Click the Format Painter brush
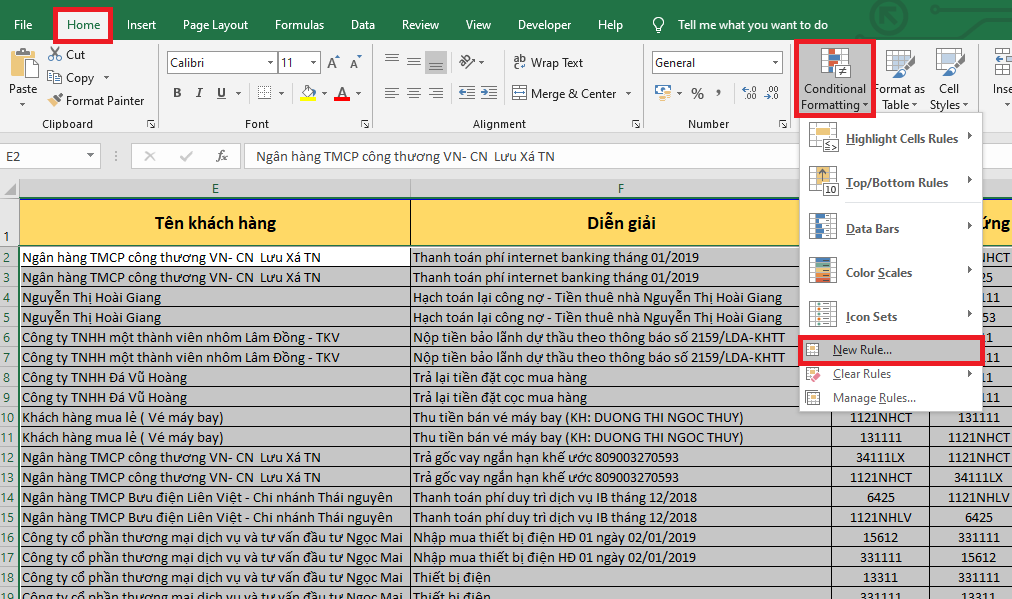This screenshot has height=599, width=1012. tap(55, 100)
